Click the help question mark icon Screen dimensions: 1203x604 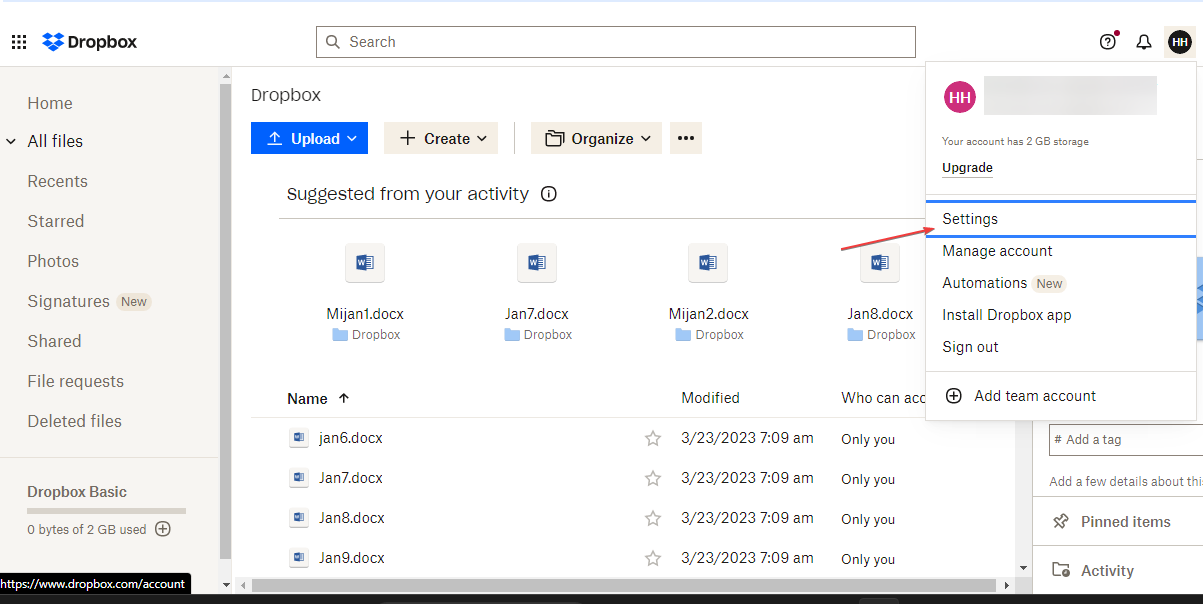1107,42
